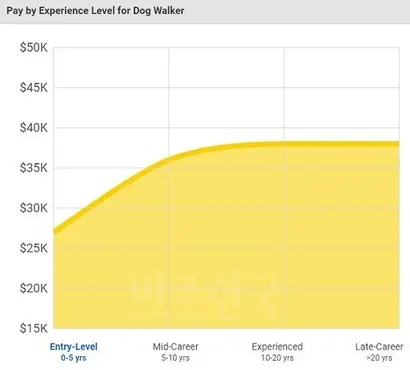The height and width of the screenshot is (370, 410).
Task: Click the $30K axis label
Action: (x=34, y=208)
